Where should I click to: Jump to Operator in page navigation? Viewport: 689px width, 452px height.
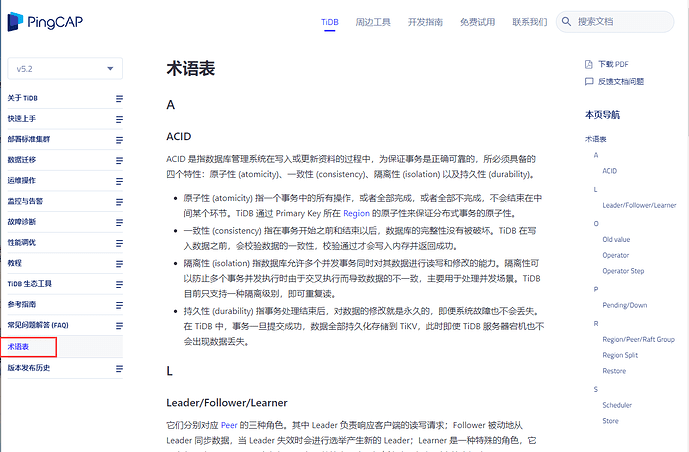616,255
